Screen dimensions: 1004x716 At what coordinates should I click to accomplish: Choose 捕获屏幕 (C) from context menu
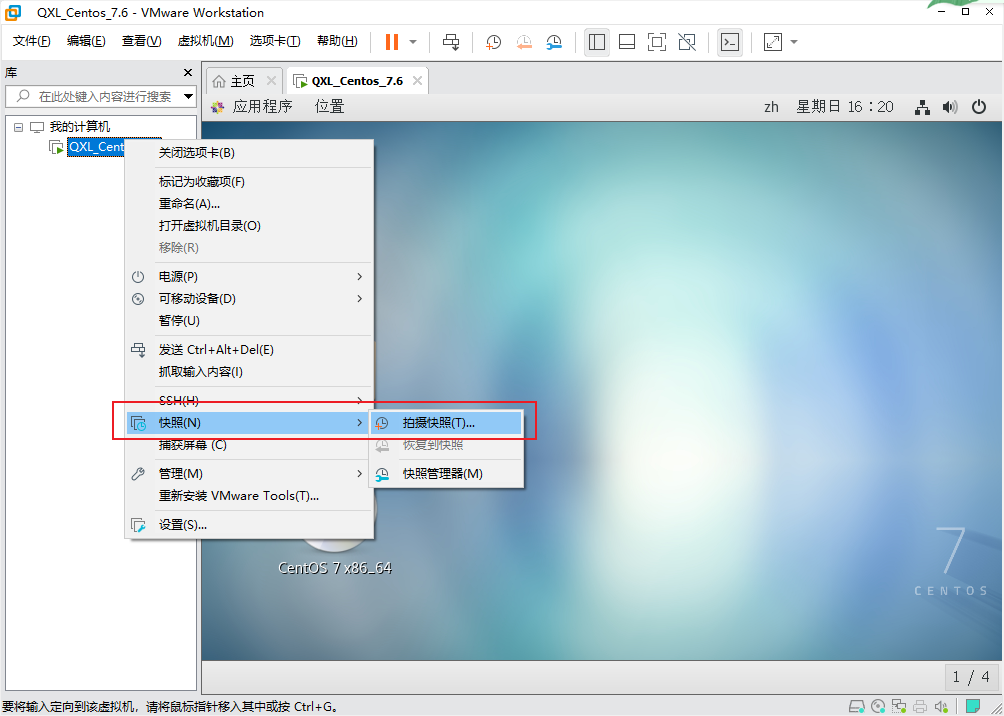point(250,444)
